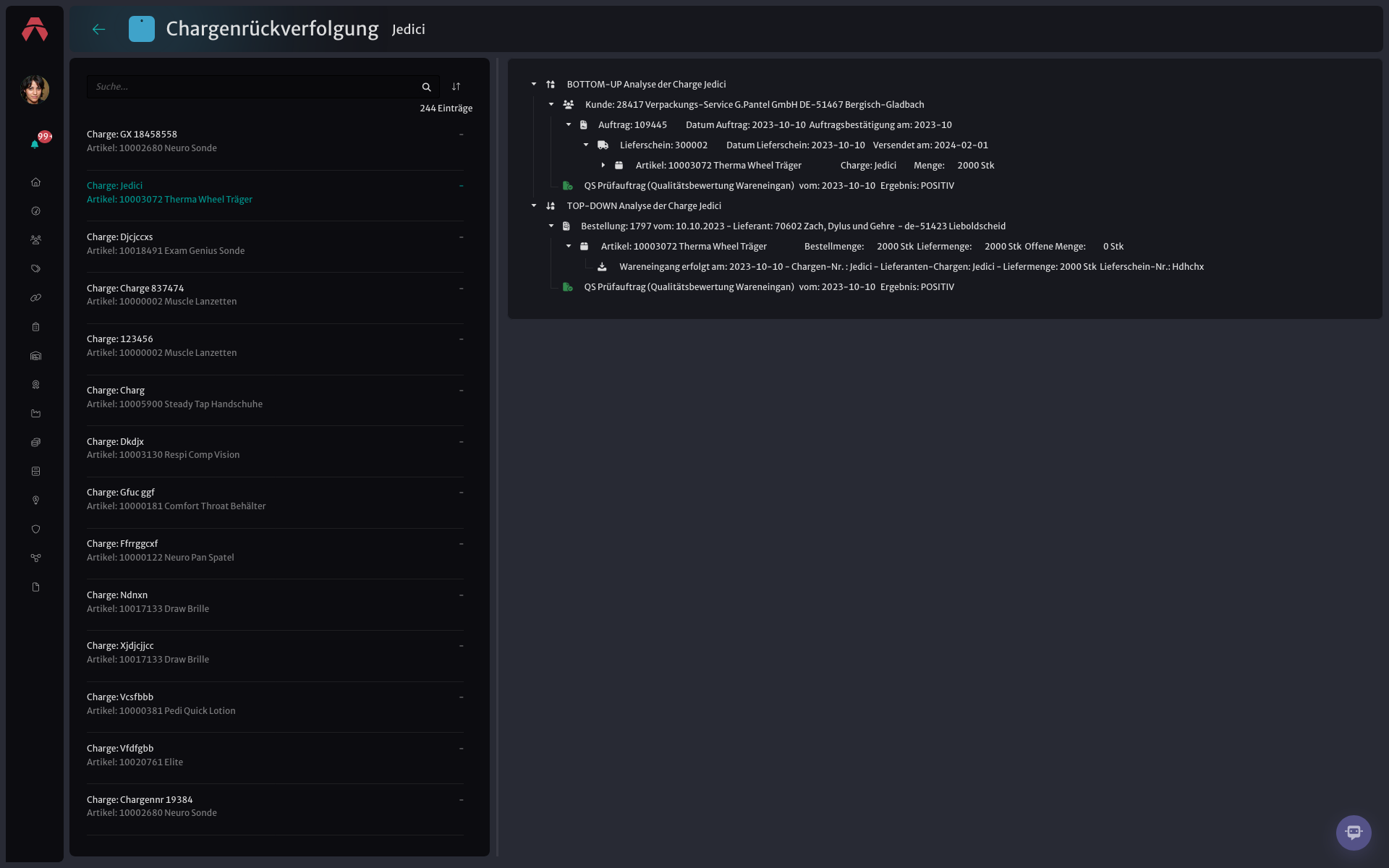The height and width of the screenshot is (868, 1389).
Task: Collapse the Kunde 28417 node
Action: click(551, 105)
